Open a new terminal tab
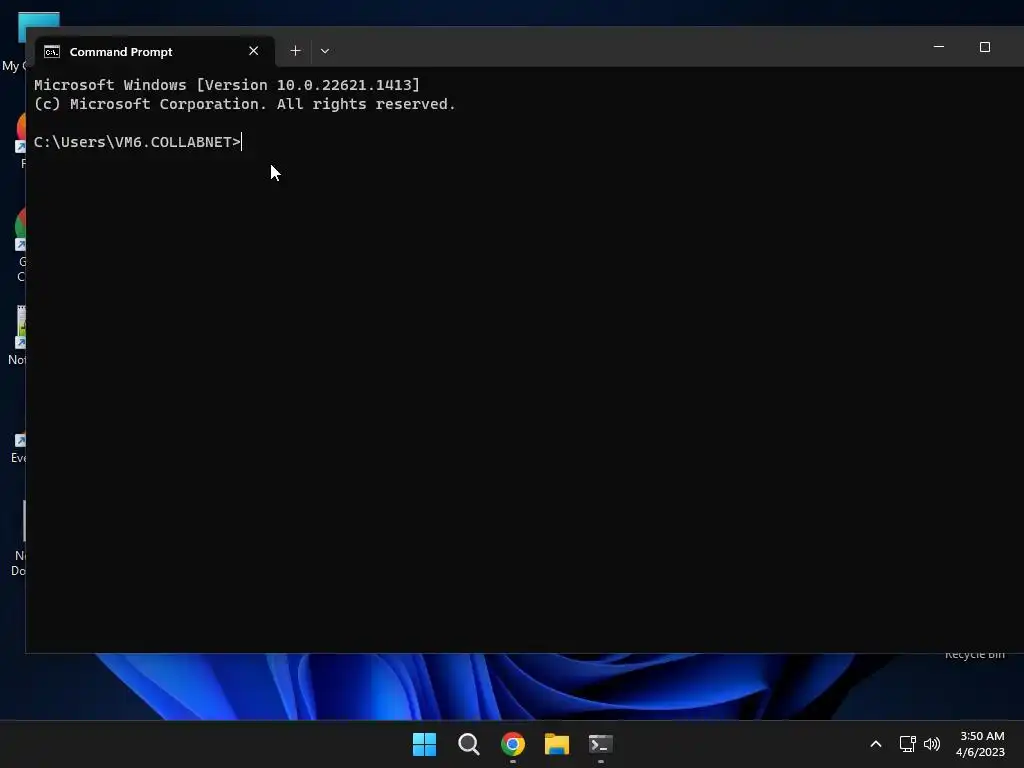 (295, 51)
